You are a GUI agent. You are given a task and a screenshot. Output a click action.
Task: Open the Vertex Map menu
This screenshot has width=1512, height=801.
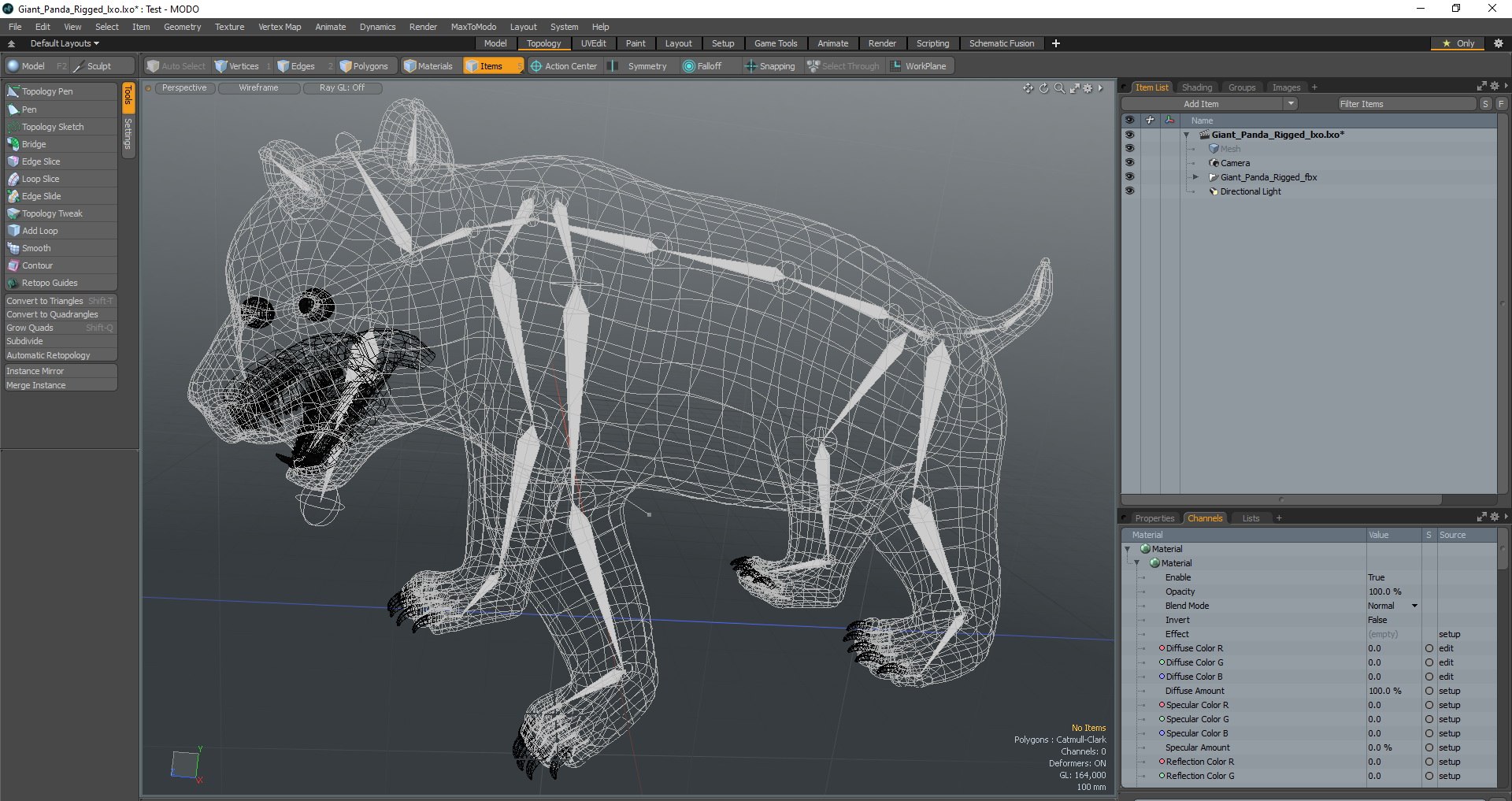click(280, 27)
